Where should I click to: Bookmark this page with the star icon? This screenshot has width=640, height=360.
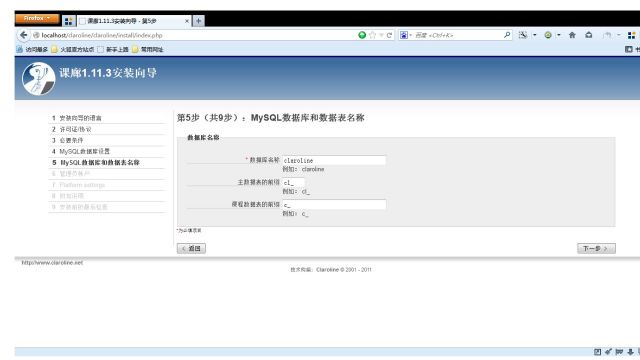coord(372,35)
